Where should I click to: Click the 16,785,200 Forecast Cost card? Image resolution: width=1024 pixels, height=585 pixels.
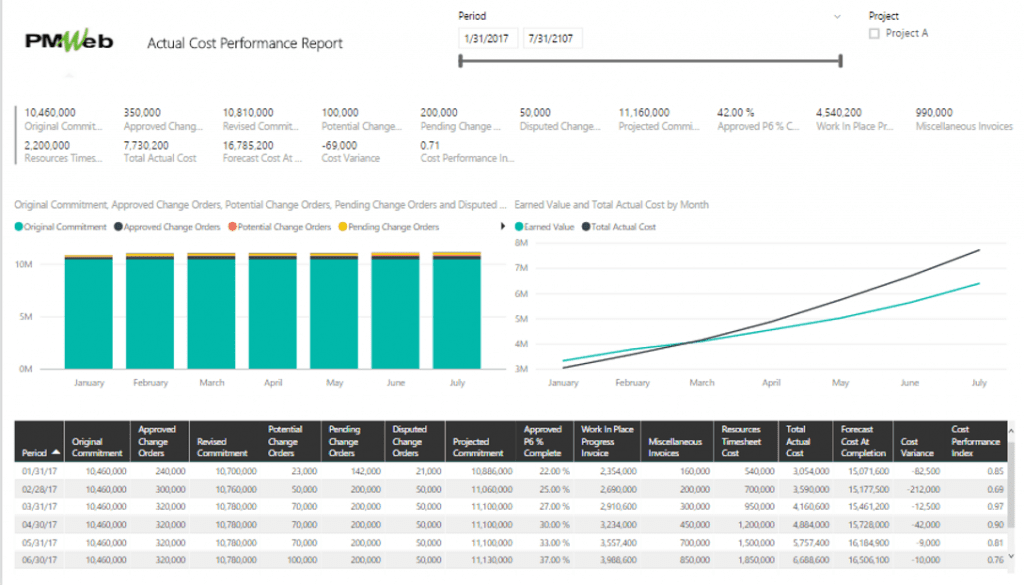pyautogui.click(x=262, y=151)
